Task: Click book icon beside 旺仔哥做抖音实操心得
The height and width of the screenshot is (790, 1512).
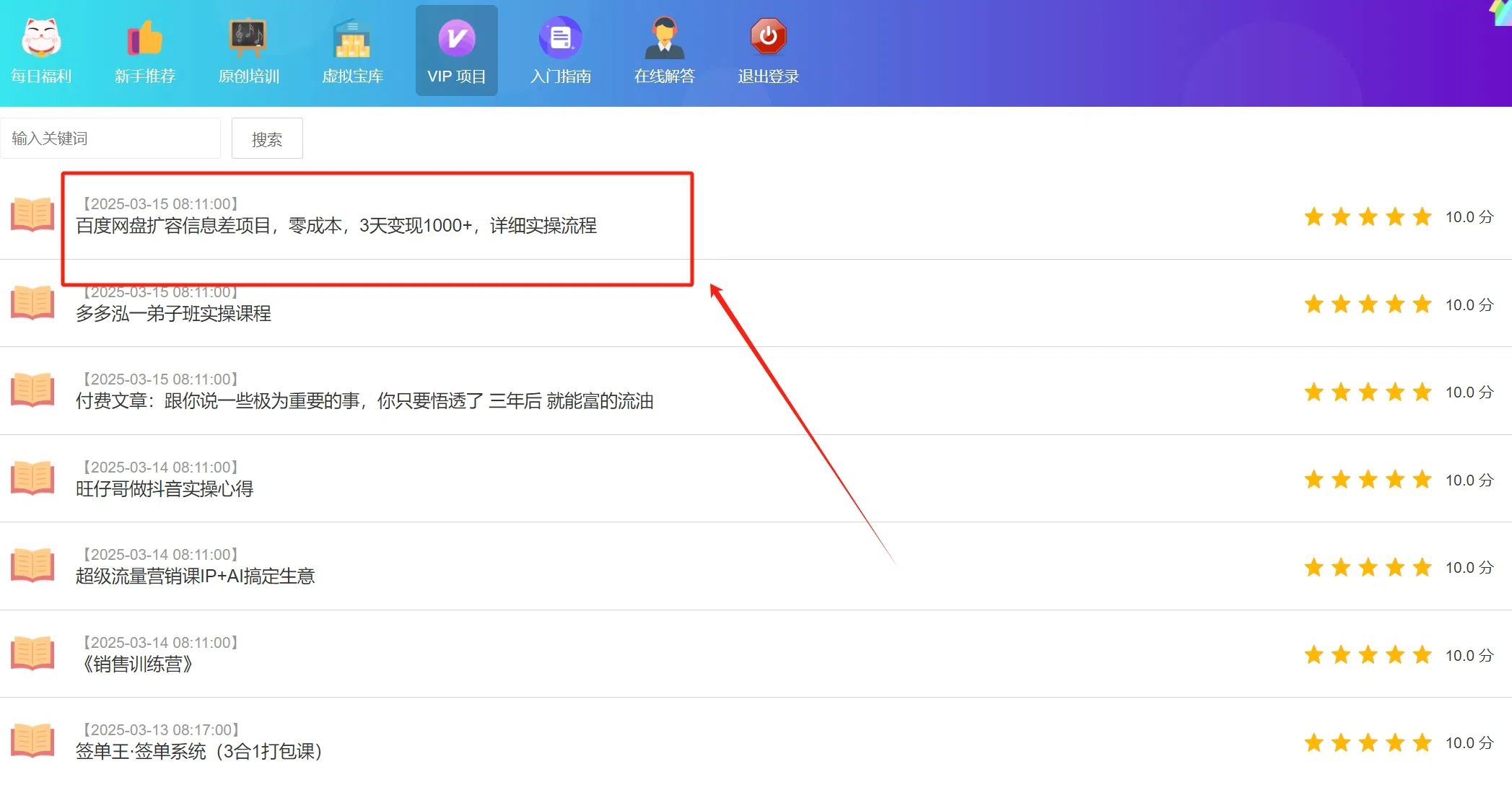Action: click(32, 478)
